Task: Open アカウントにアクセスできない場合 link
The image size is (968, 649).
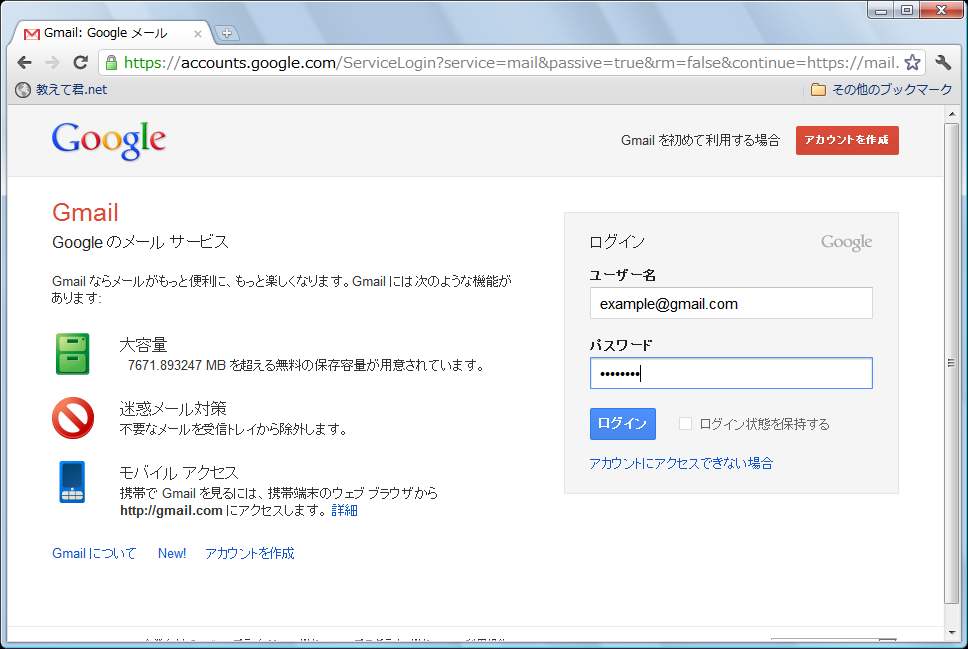Action: pos(681,464)
